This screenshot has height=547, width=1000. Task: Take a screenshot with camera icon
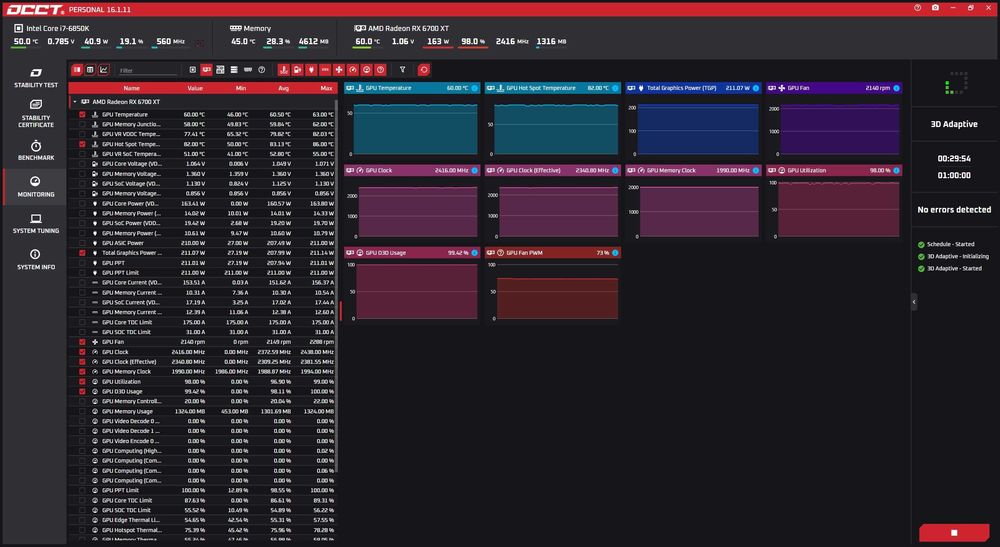point(935,8)
